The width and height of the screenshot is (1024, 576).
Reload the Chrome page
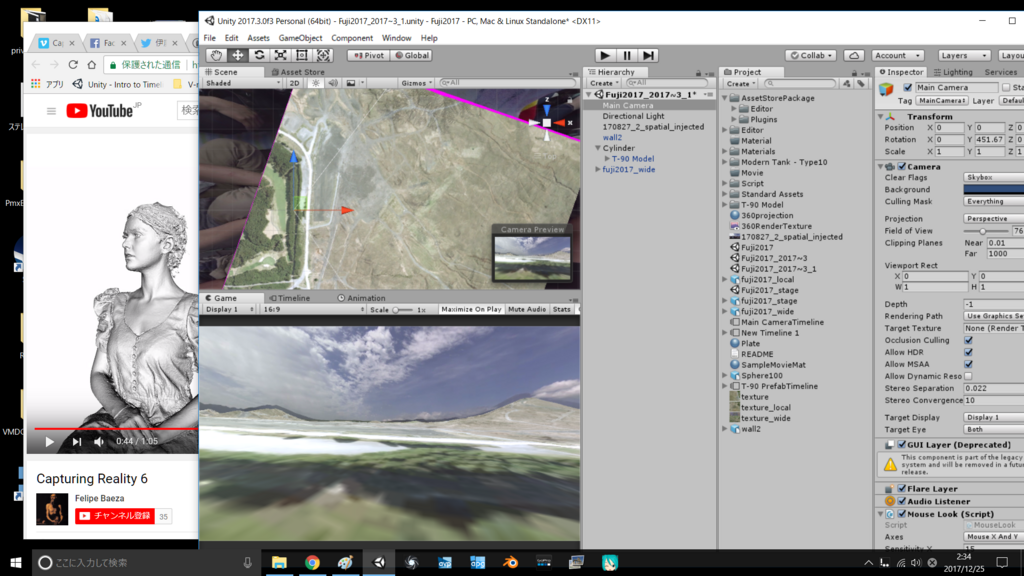[x=73, y=65]
